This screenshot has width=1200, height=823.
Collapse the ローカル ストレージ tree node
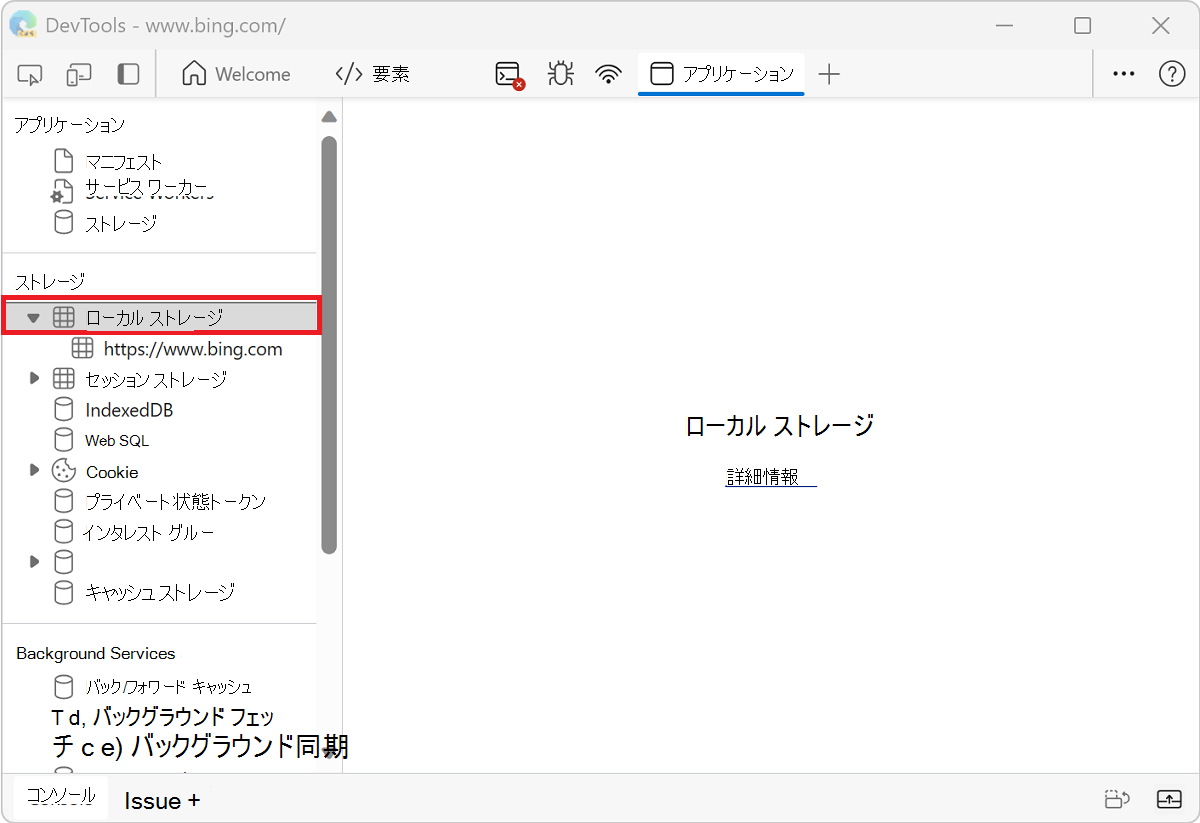[33, 316]
